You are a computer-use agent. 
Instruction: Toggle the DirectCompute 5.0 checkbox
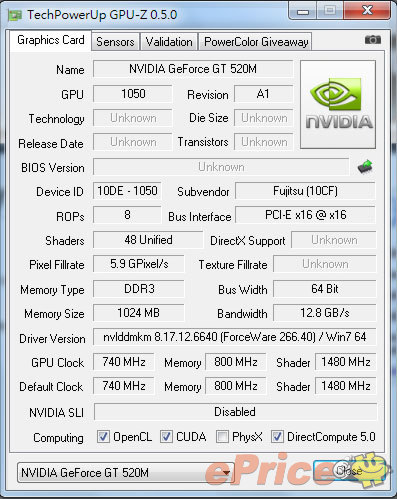tap(277, 436)
